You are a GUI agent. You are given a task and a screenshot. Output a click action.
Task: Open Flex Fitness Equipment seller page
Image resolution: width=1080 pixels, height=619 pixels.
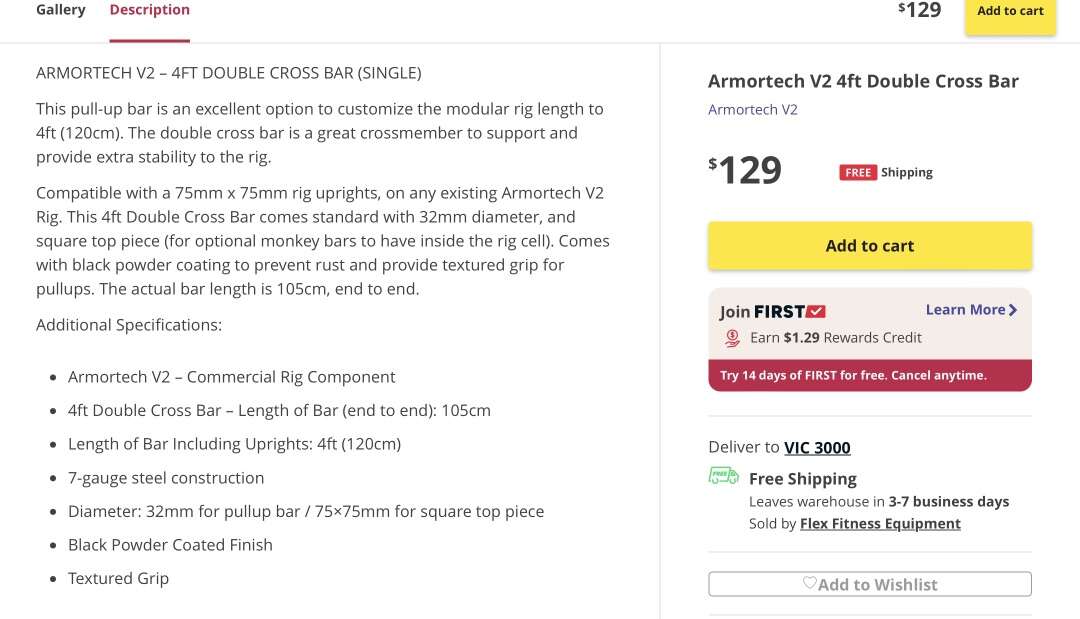[880, 524]
